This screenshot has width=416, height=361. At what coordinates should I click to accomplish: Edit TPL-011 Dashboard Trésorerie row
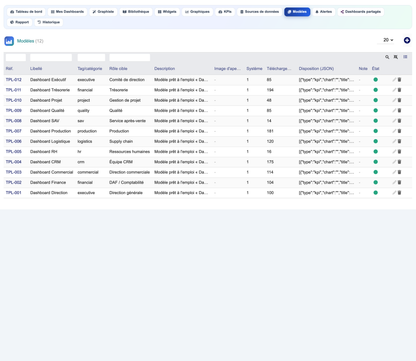coord(394,90)
